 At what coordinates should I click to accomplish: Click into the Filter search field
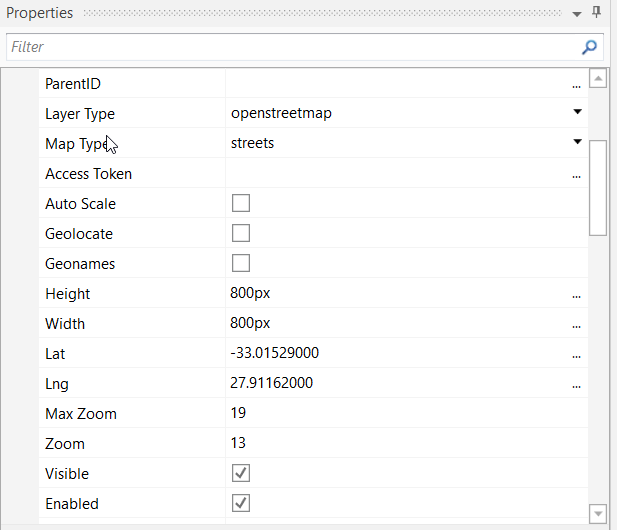pos(290,47)
